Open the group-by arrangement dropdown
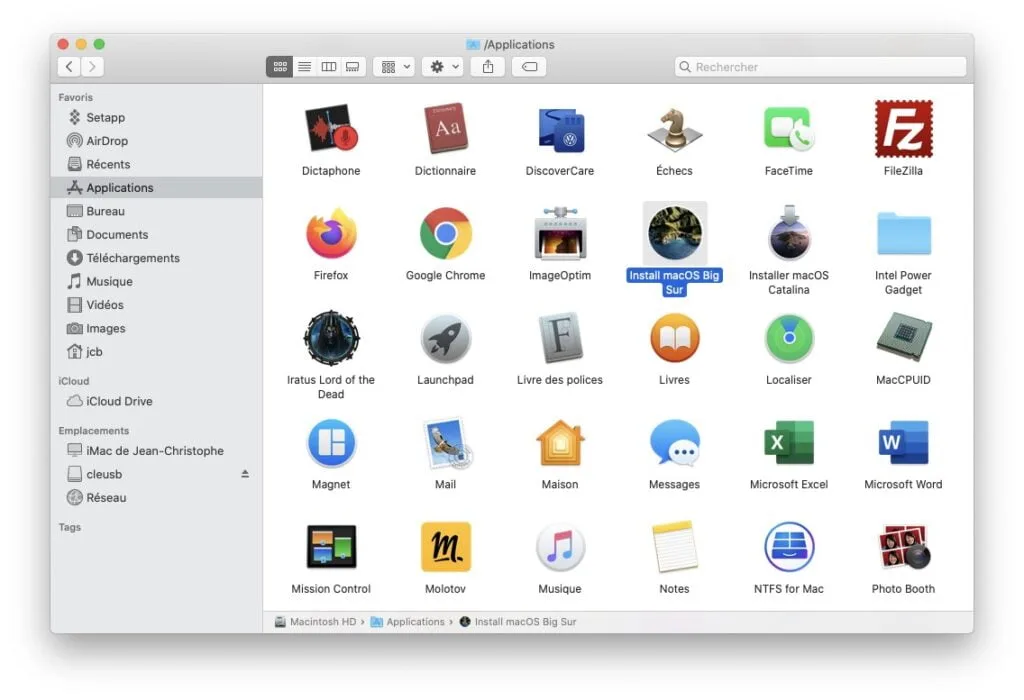 [394, 67]
